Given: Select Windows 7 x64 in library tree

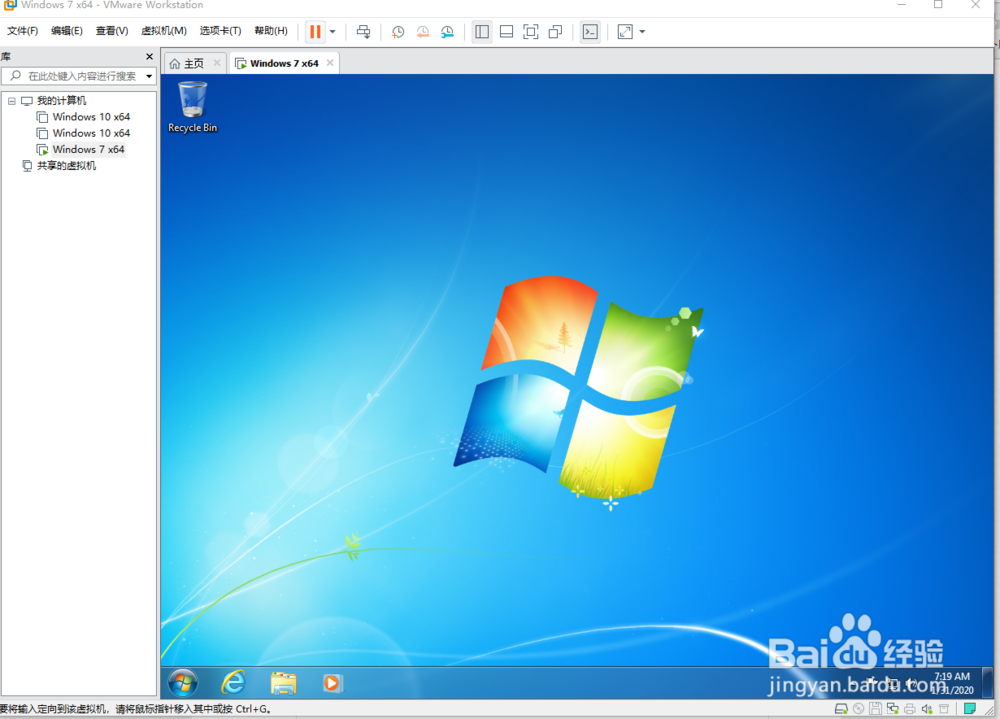Looking at the screenshot, I should click(88, 149).
